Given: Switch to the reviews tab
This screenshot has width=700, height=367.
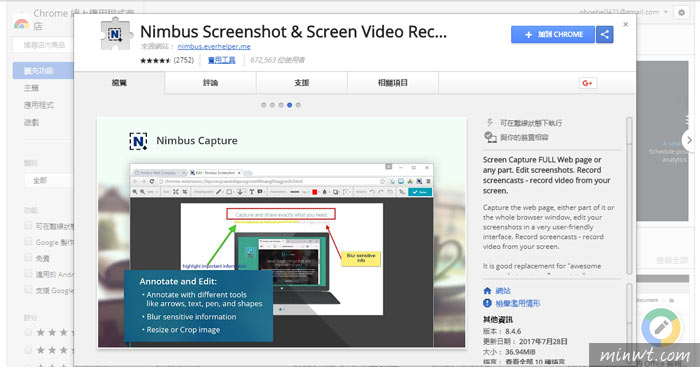Looking at the screenshot, I should 210,83.
